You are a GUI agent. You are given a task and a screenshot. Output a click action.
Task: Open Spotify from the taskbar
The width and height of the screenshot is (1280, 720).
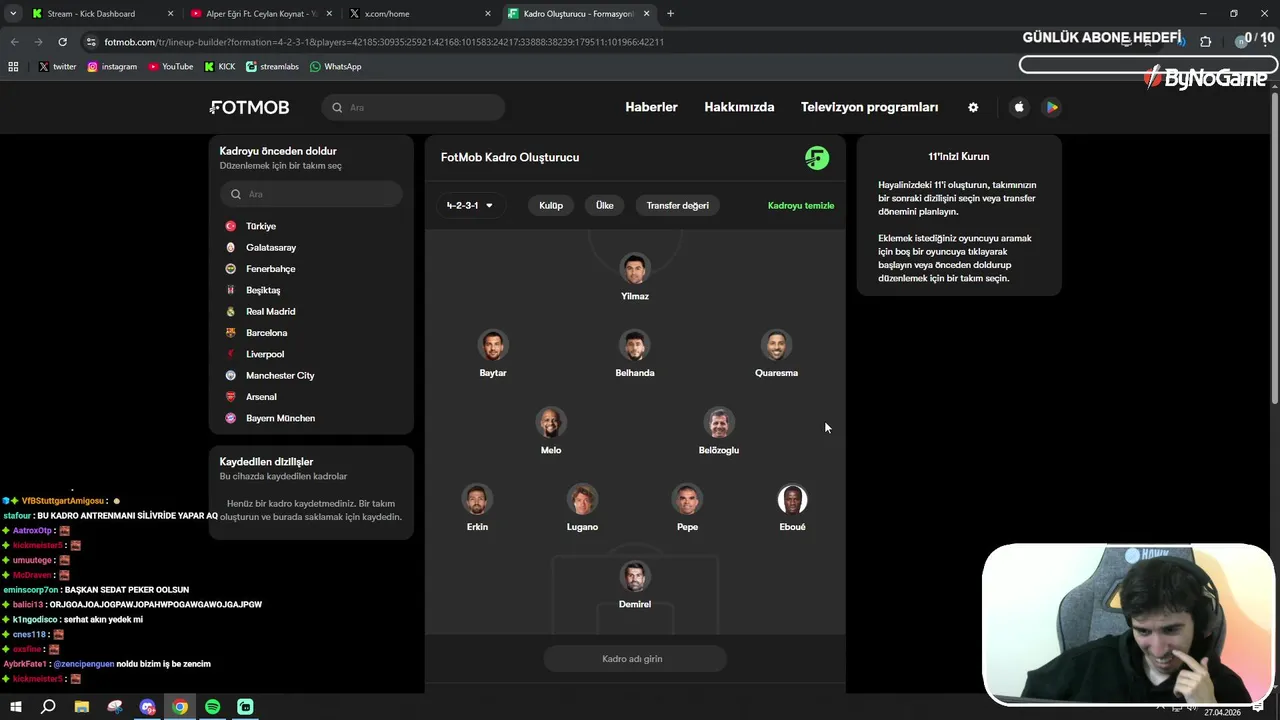212,707
